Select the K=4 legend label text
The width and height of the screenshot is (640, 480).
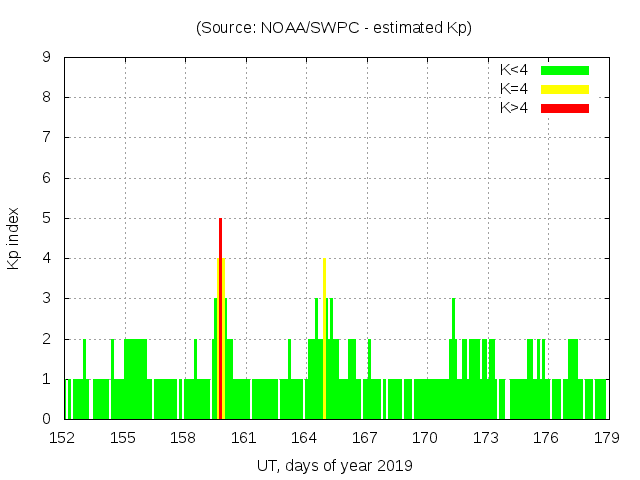pos(515,89)
